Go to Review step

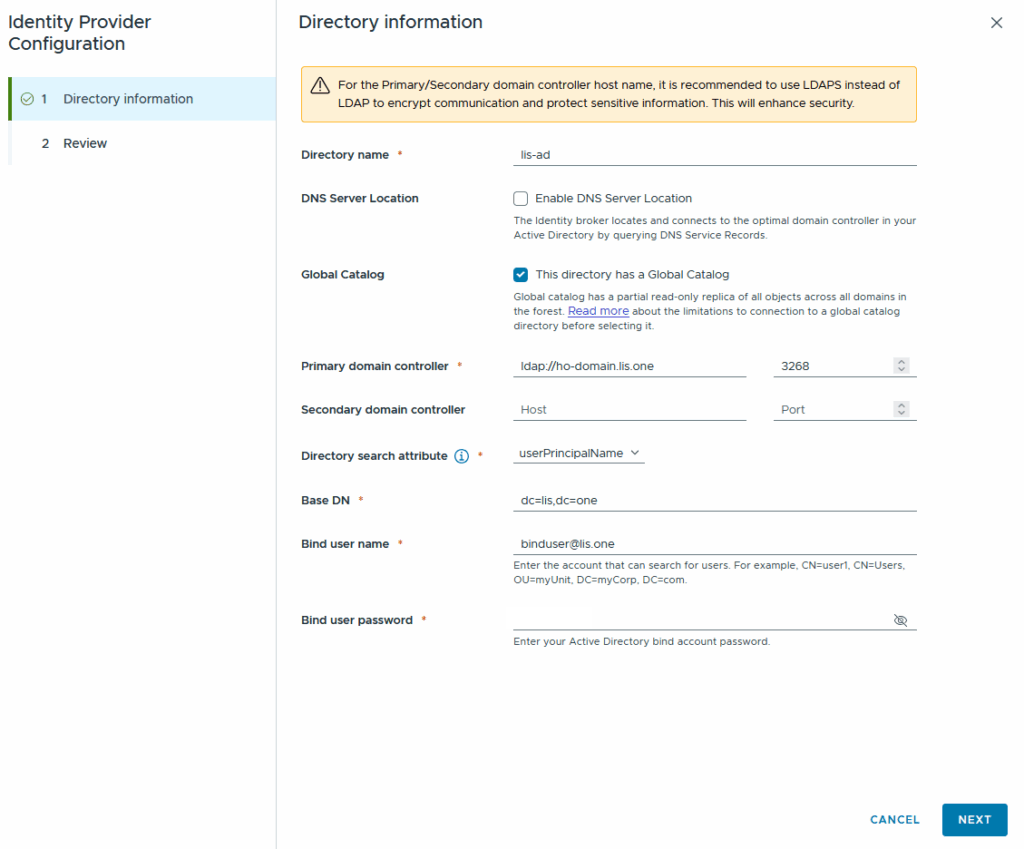pyautogui.click(x=85, y=143)
